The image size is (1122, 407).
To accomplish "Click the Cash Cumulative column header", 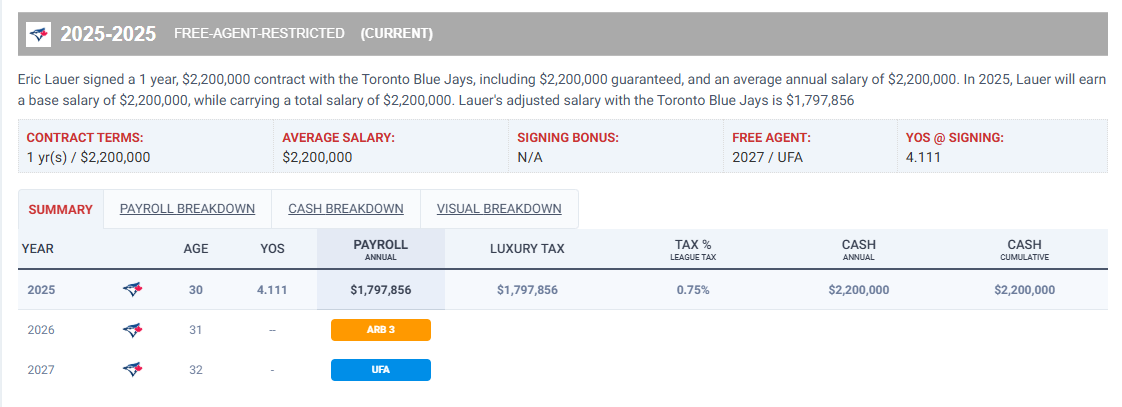I will (x=1024, y=249).
